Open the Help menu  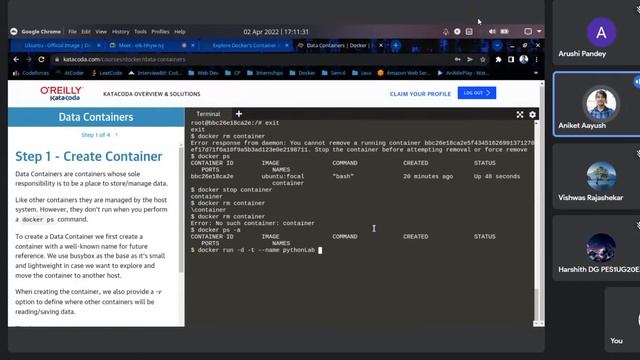coord(180,32)
